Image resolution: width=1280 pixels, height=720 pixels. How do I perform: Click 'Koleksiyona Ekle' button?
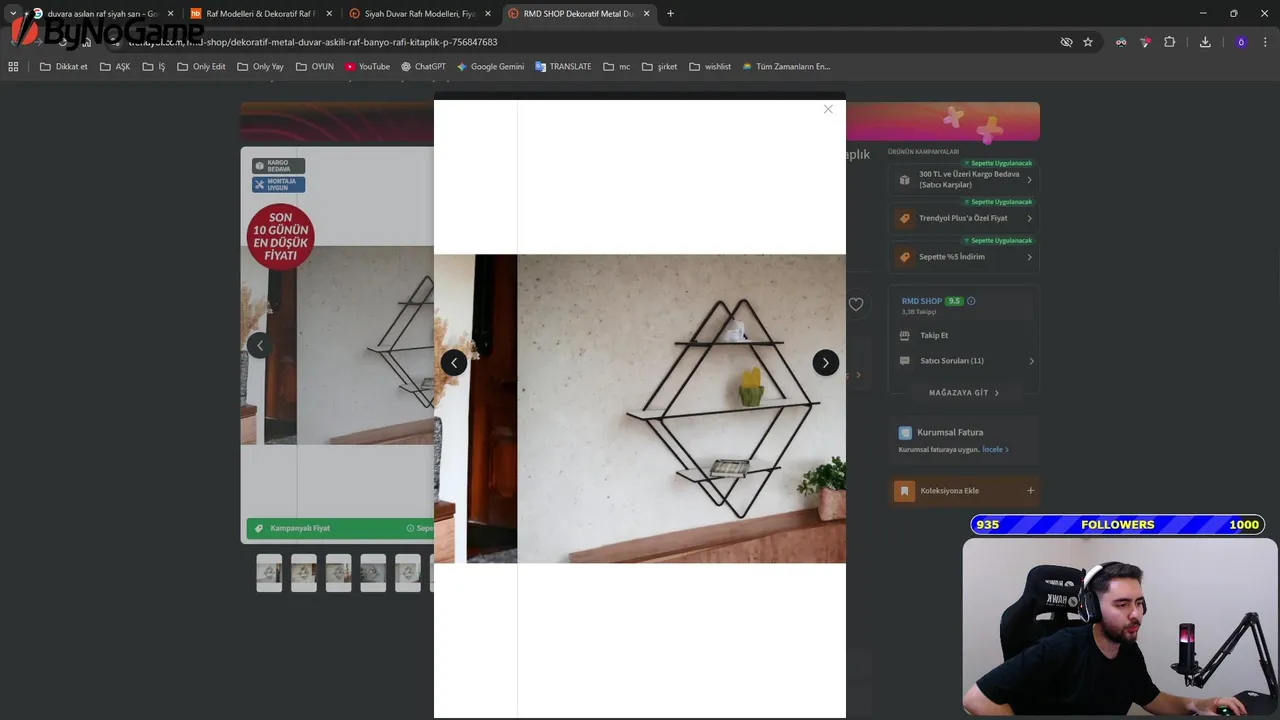pyautogui.click(x=964, y=491)
